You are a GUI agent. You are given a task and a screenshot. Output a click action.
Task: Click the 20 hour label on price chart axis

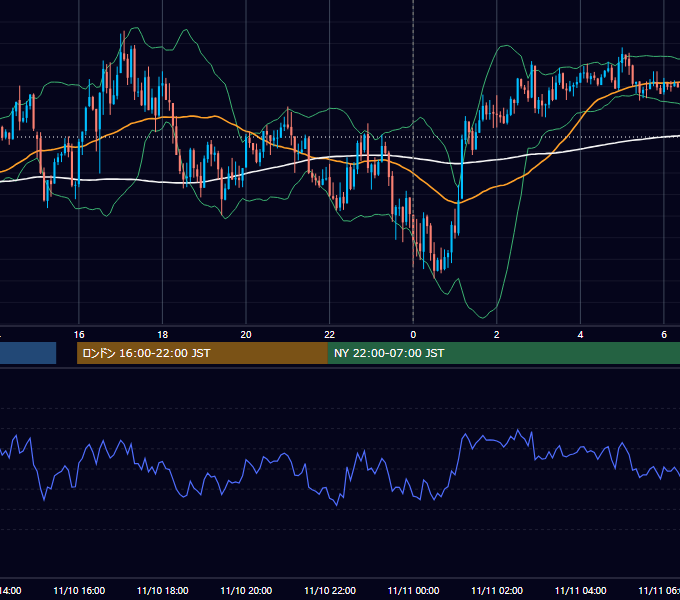[246, 335]
